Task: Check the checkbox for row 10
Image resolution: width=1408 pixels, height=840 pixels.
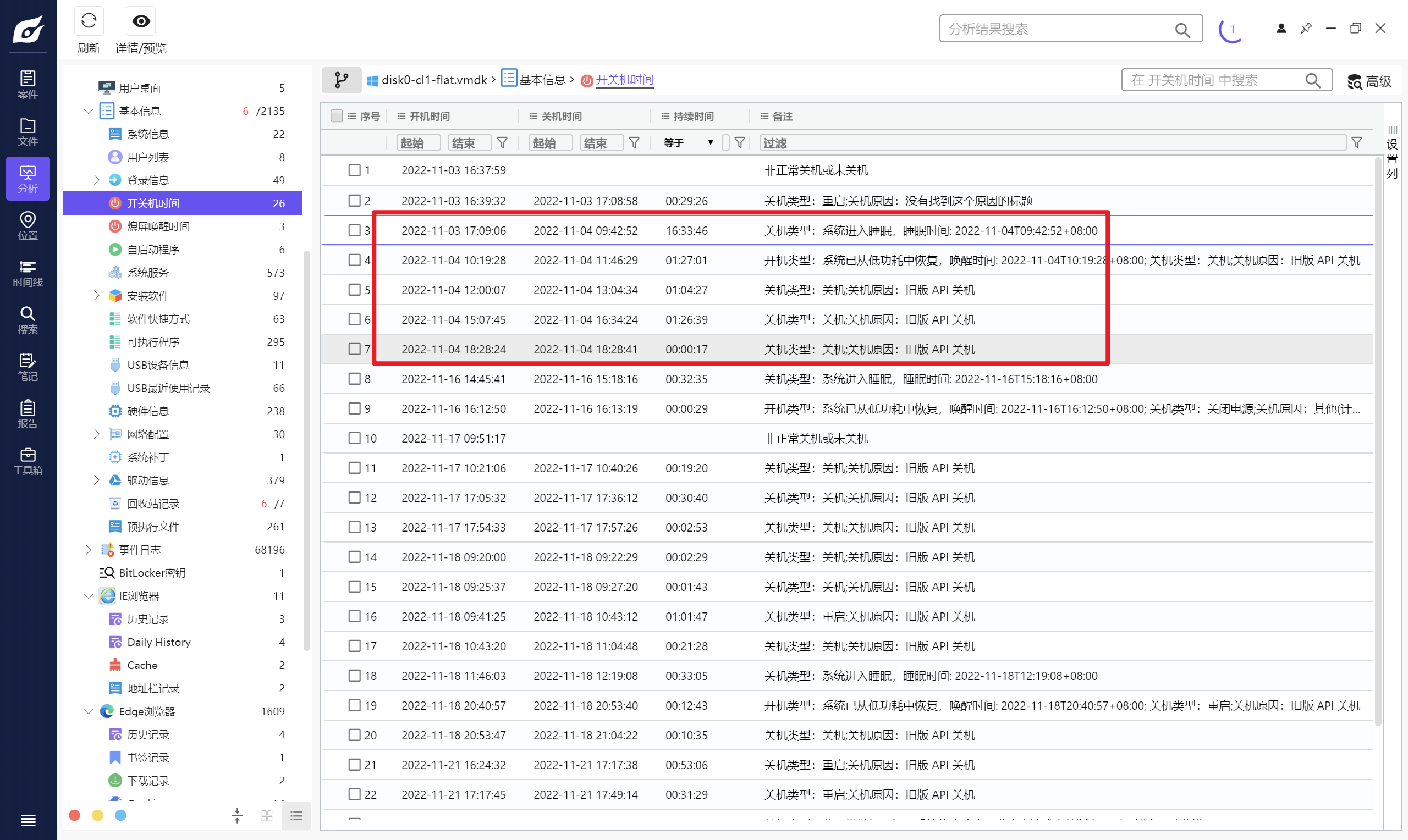Action: (x=354, y=438)
